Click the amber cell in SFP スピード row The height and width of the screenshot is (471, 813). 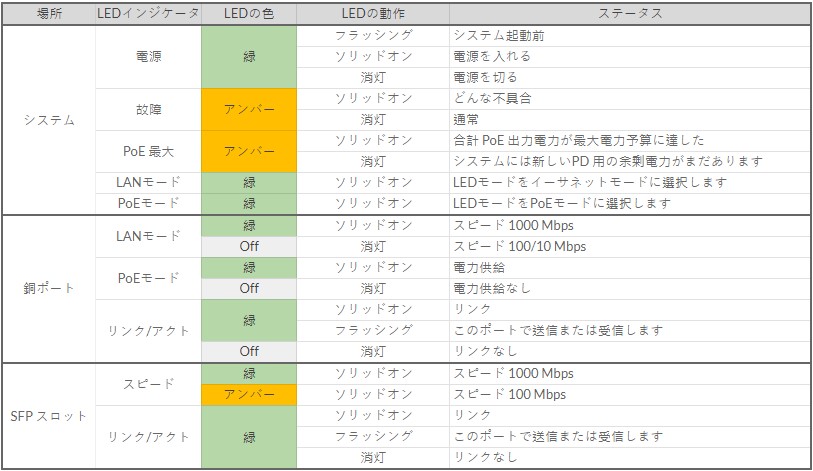click(249, 394)
